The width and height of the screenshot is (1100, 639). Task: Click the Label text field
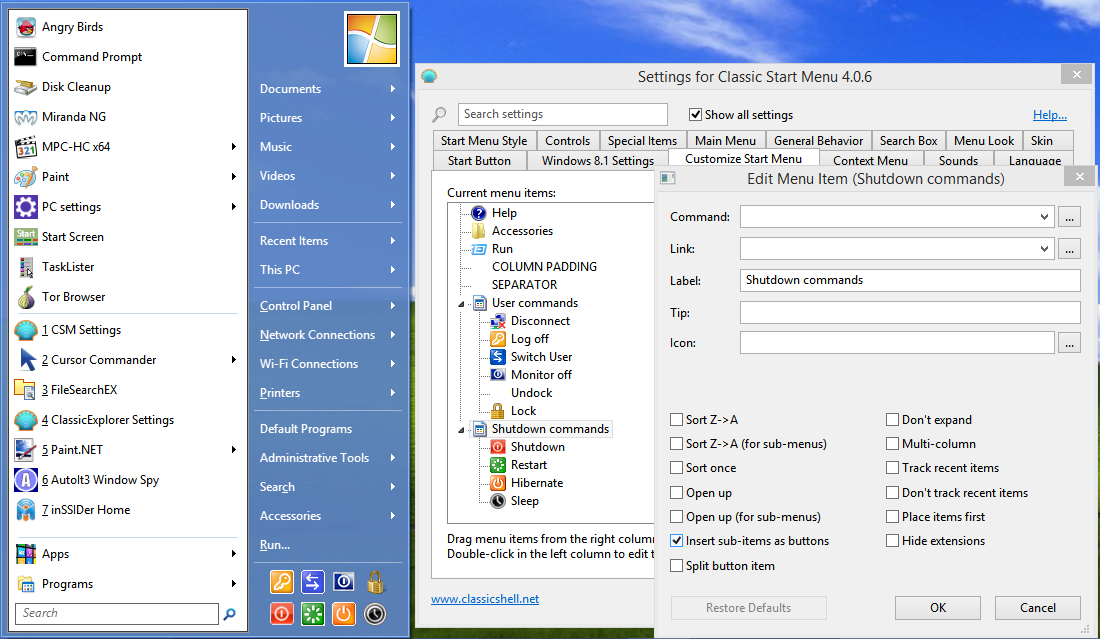coord(910,280)
